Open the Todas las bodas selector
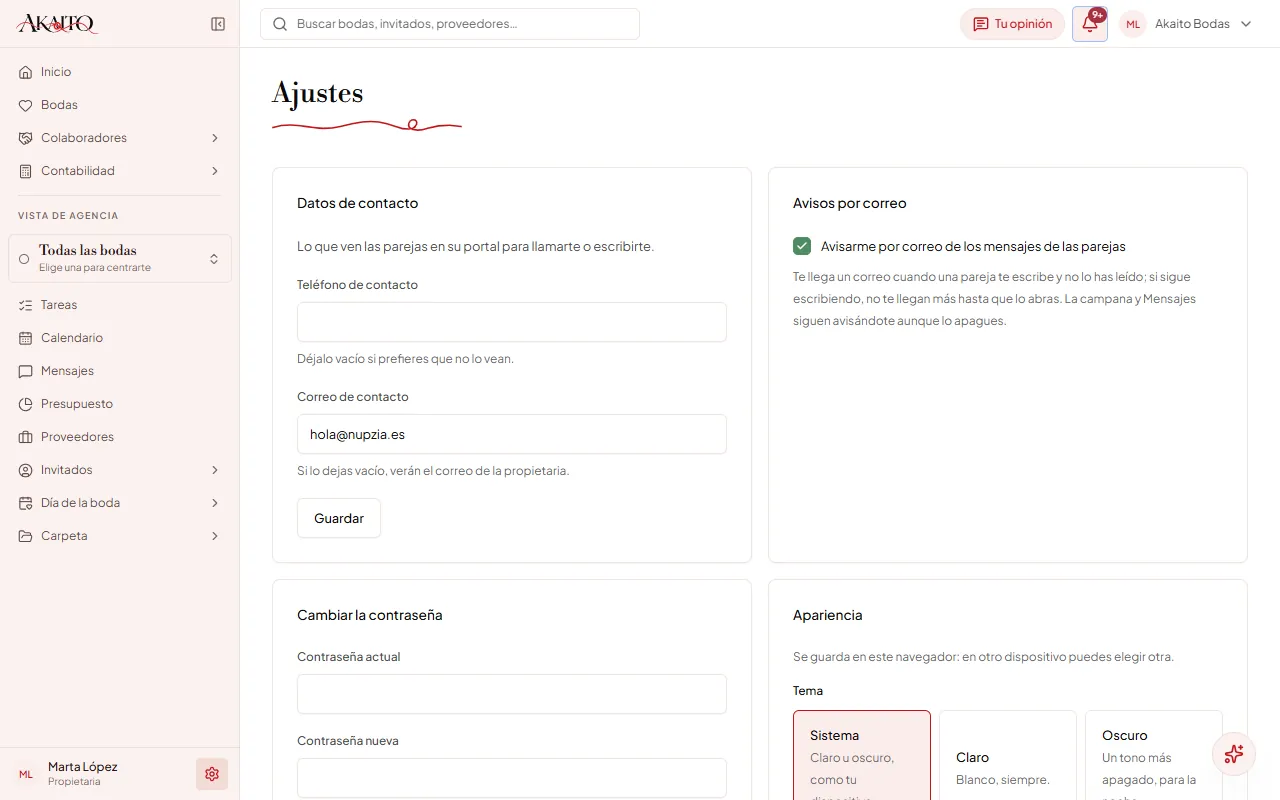 120,258
